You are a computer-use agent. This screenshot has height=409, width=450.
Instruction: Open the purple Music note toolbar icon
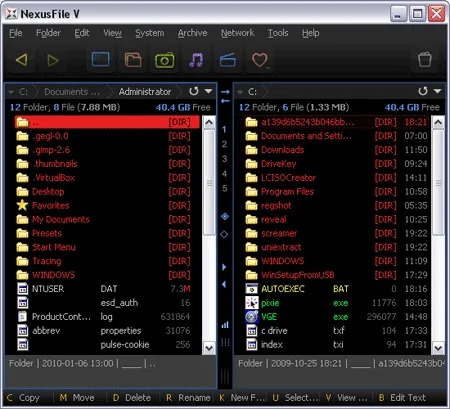196,60
